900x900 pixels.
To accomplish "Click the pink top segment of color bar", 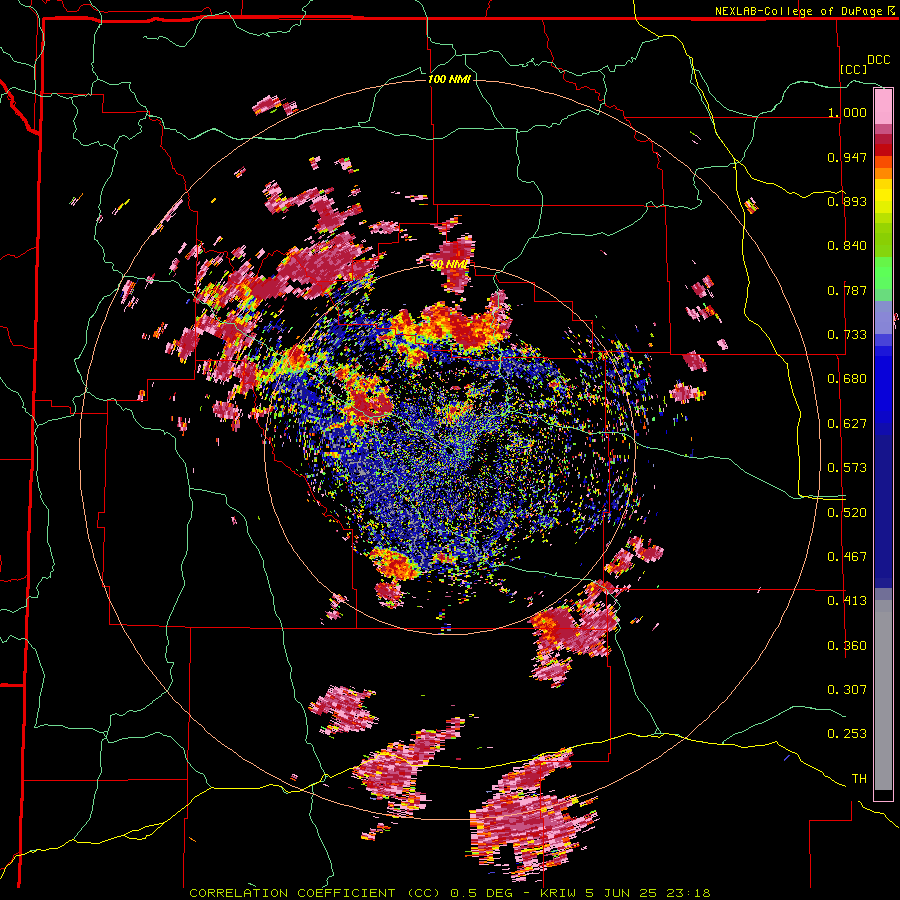I will (883, 107).
